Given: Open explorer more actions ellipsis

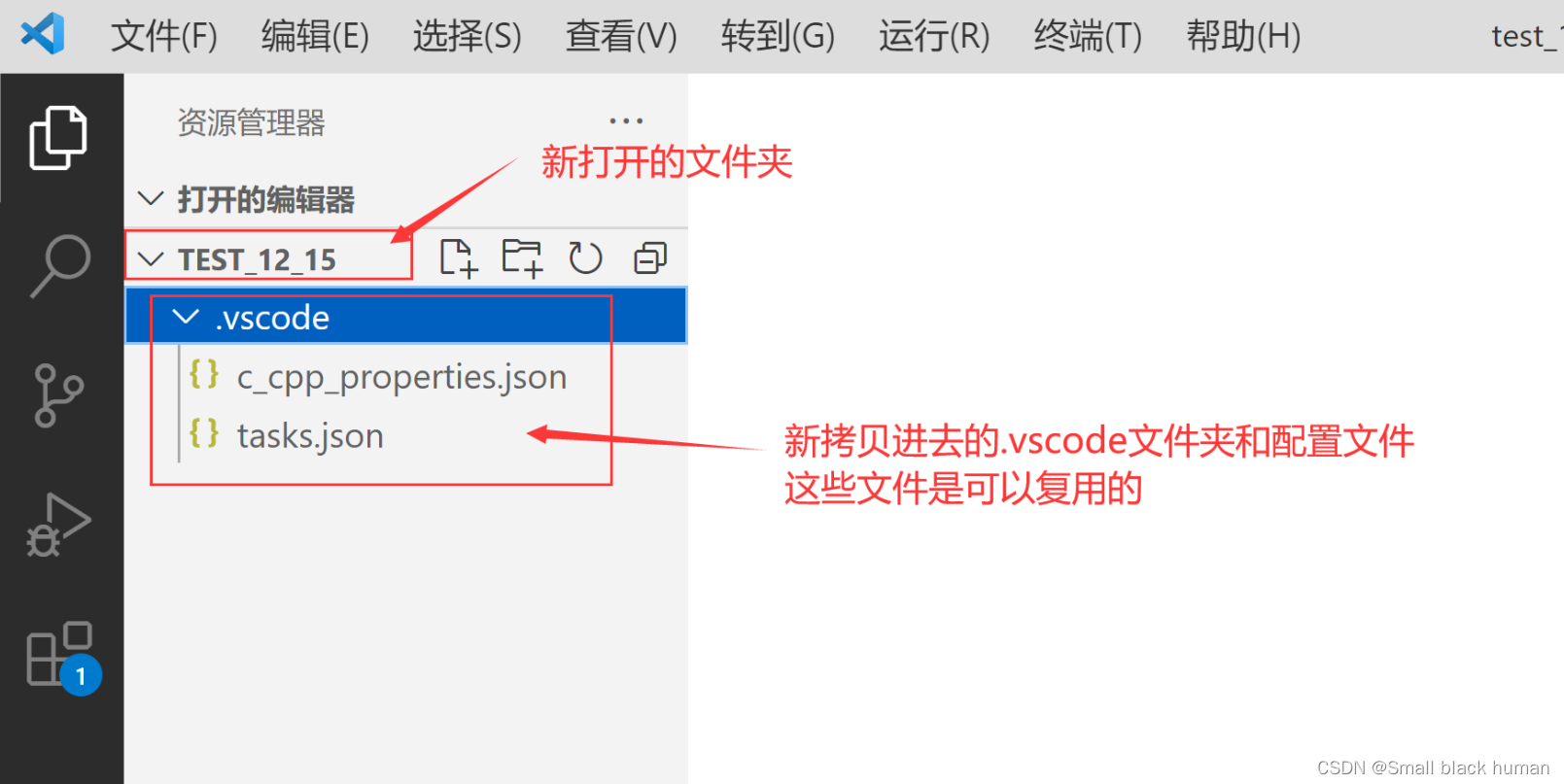Looking at the screenshot, I should click(x=626, y=121).
